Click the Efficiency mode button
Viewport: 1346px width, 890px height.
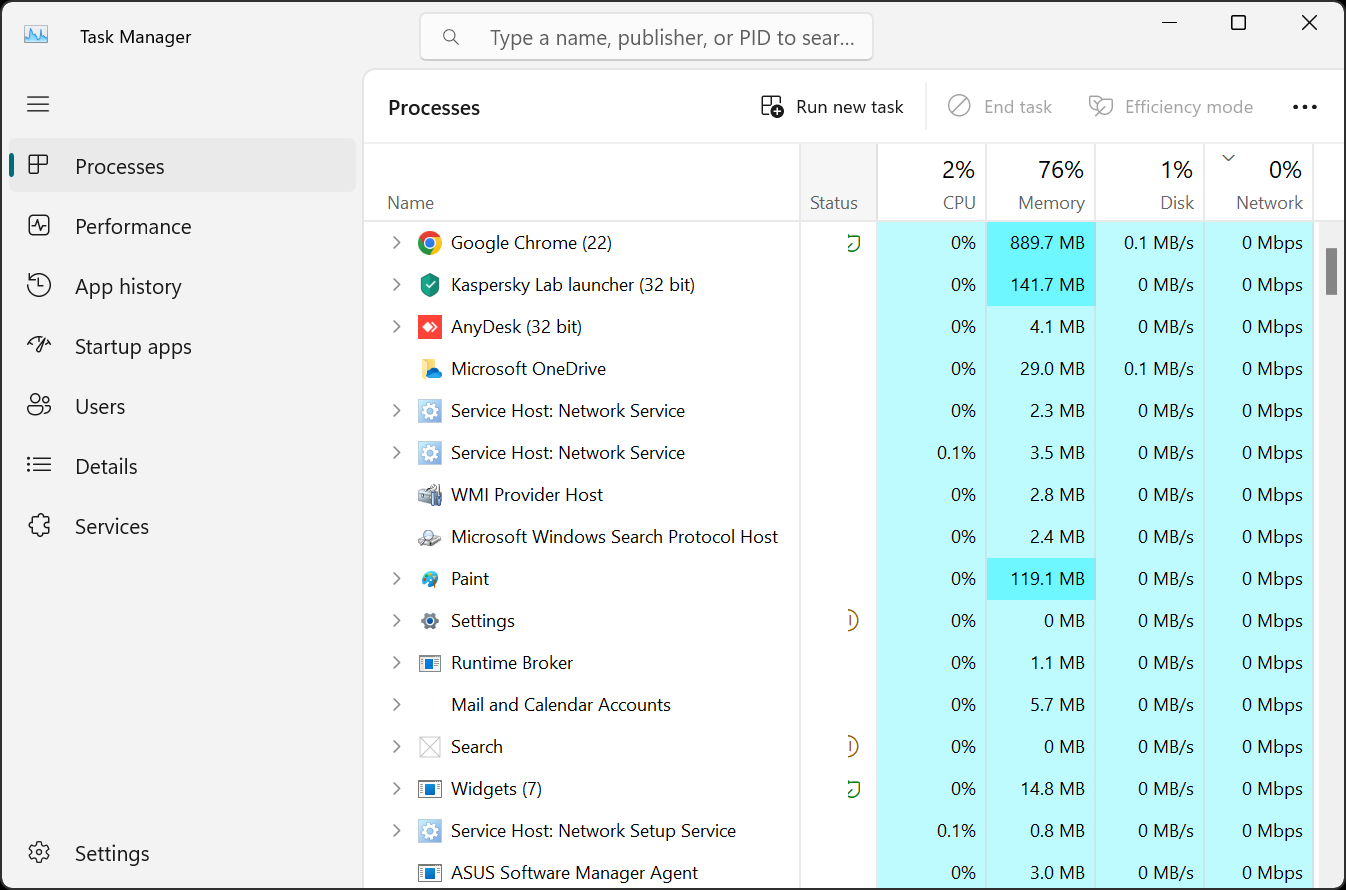pyautogui.click(x=1171, y=107)
